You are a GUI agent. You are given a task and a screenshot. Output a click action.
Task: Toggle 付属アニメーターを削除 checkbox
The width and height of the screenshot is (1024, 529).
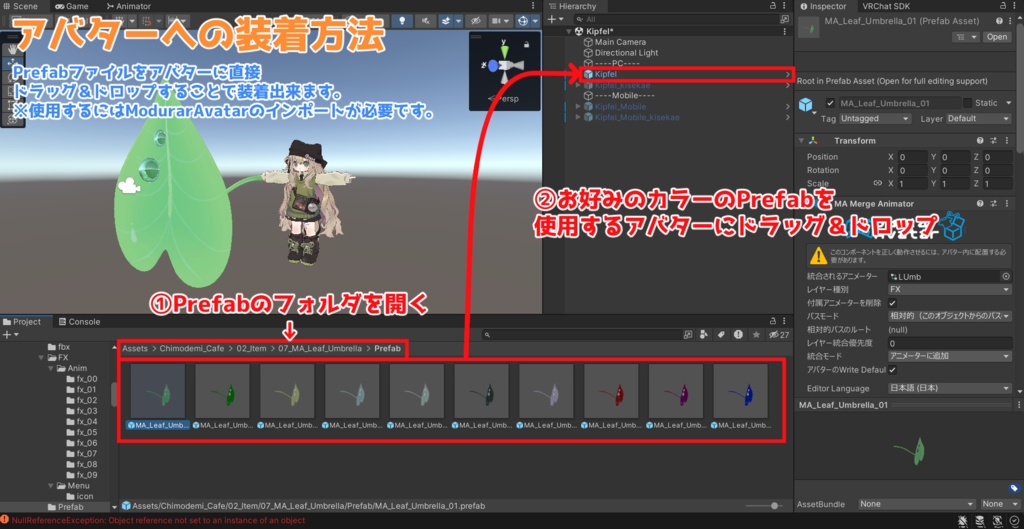pos(893,303)
